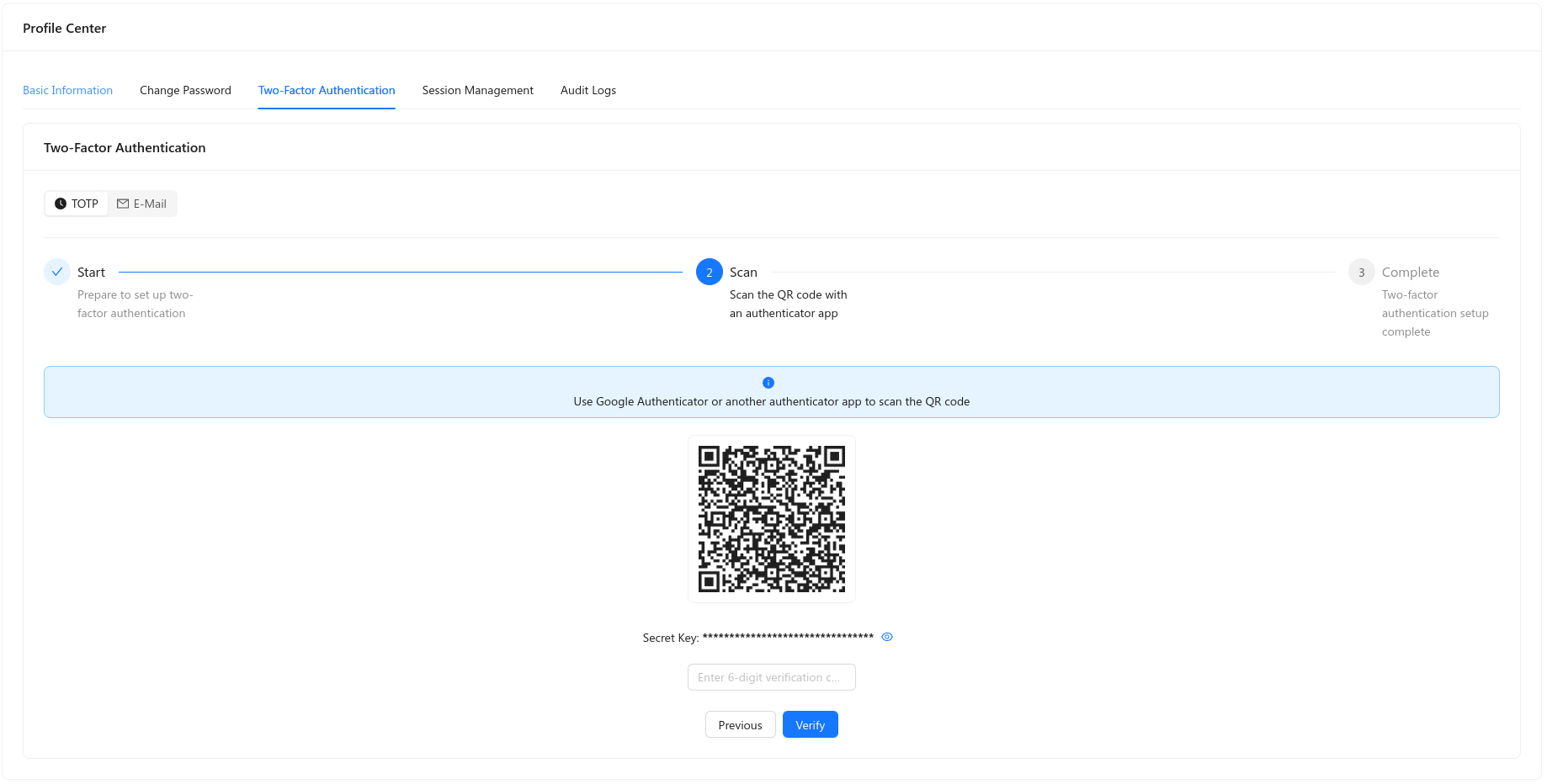Click 'Use Google Authenticator' alert message

(772, 401)
